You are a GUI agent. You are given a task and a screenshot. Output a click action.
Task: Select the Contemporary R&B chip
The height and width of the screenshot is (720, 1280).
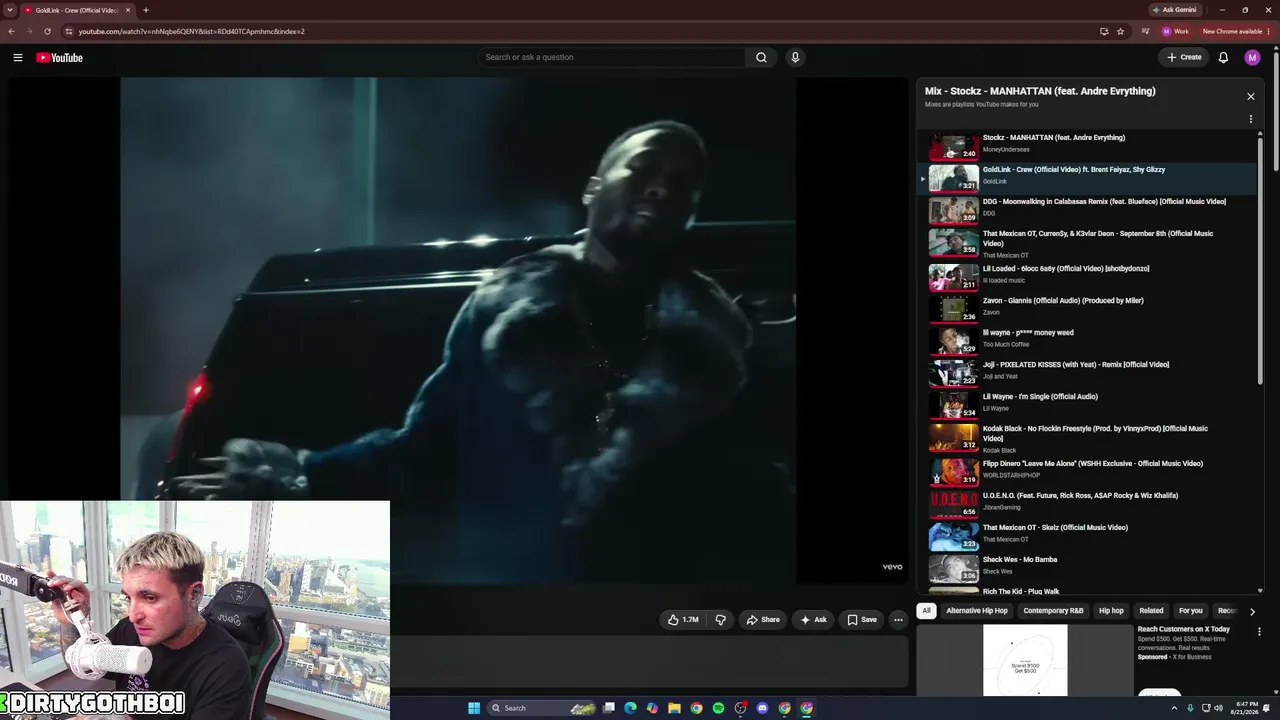point(1053,611)
